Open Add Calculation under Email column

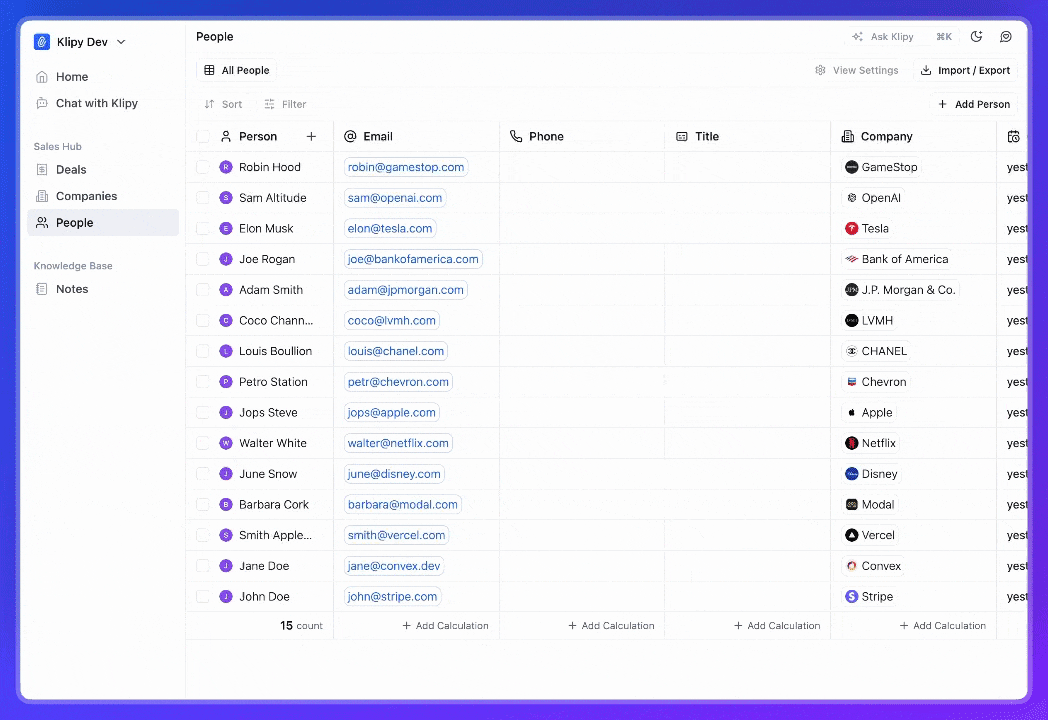pos(445,626)
